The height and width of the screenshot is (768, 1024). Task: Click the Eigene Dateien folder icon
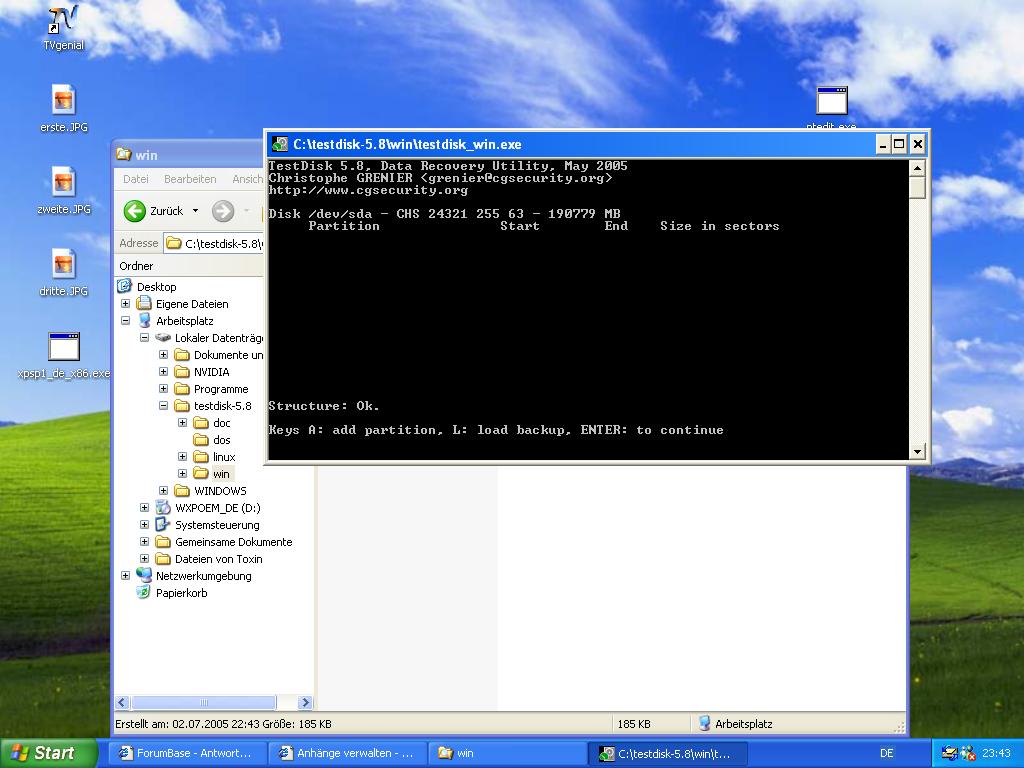(144, 304)
